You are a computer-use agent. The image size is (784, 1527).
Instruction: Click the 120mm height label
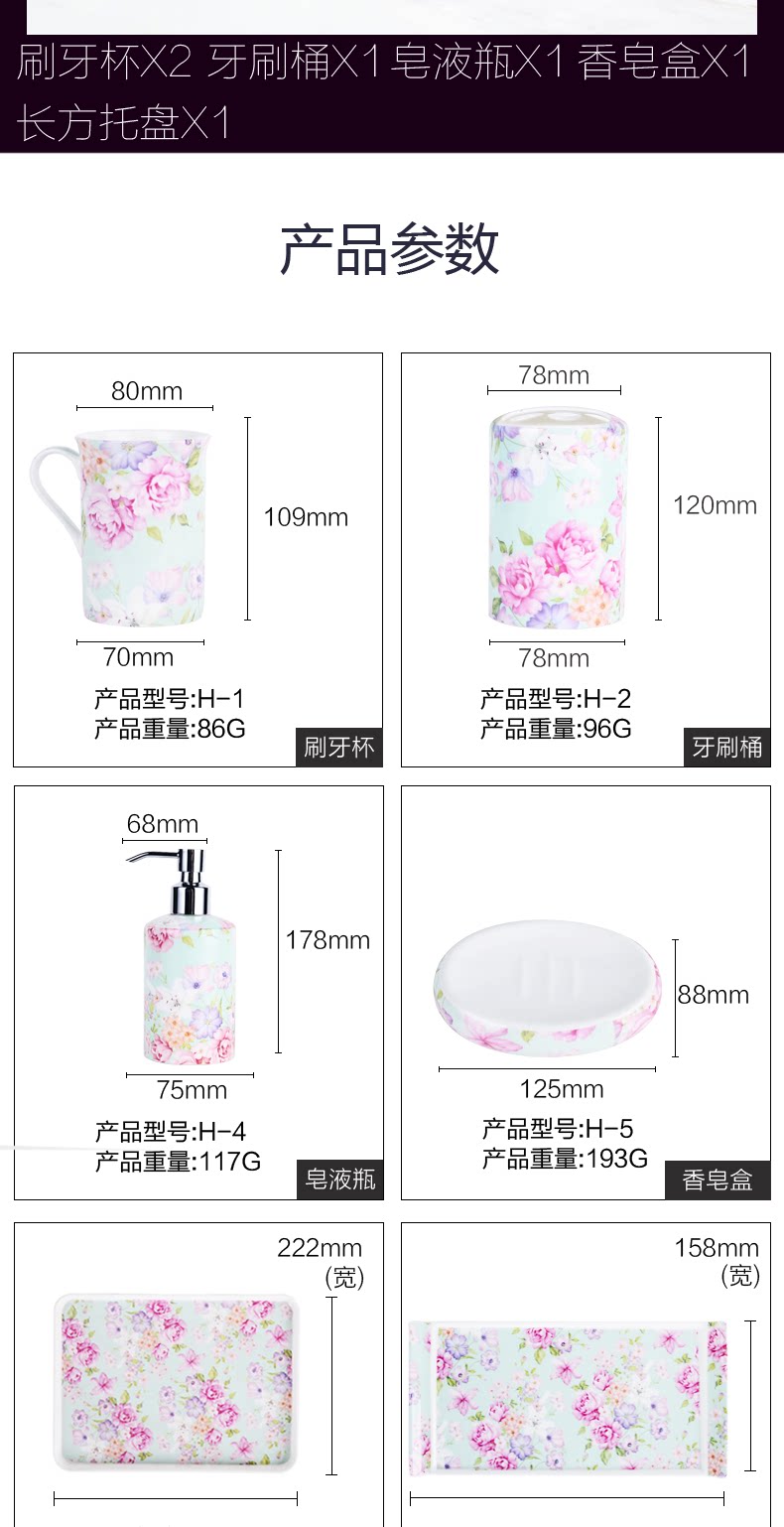pos(715,505)
